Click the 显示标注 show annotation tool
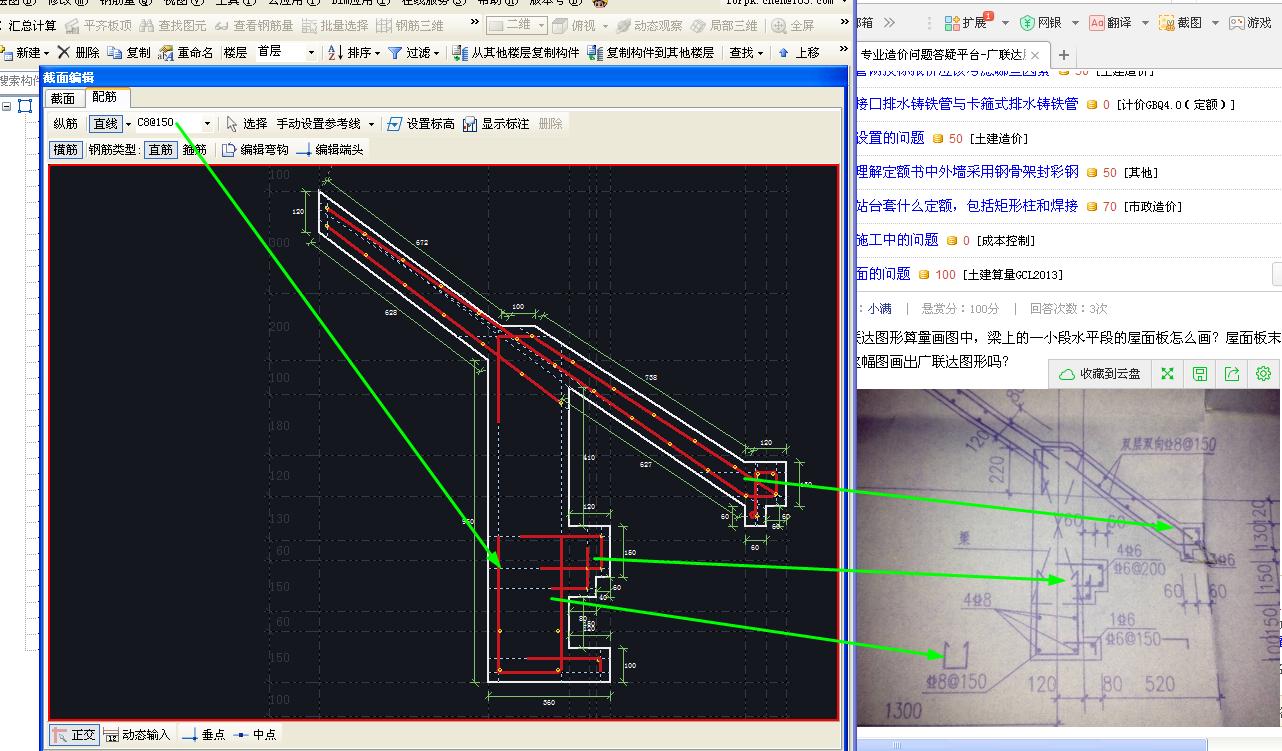1282x751 pixels. (496, 124)
